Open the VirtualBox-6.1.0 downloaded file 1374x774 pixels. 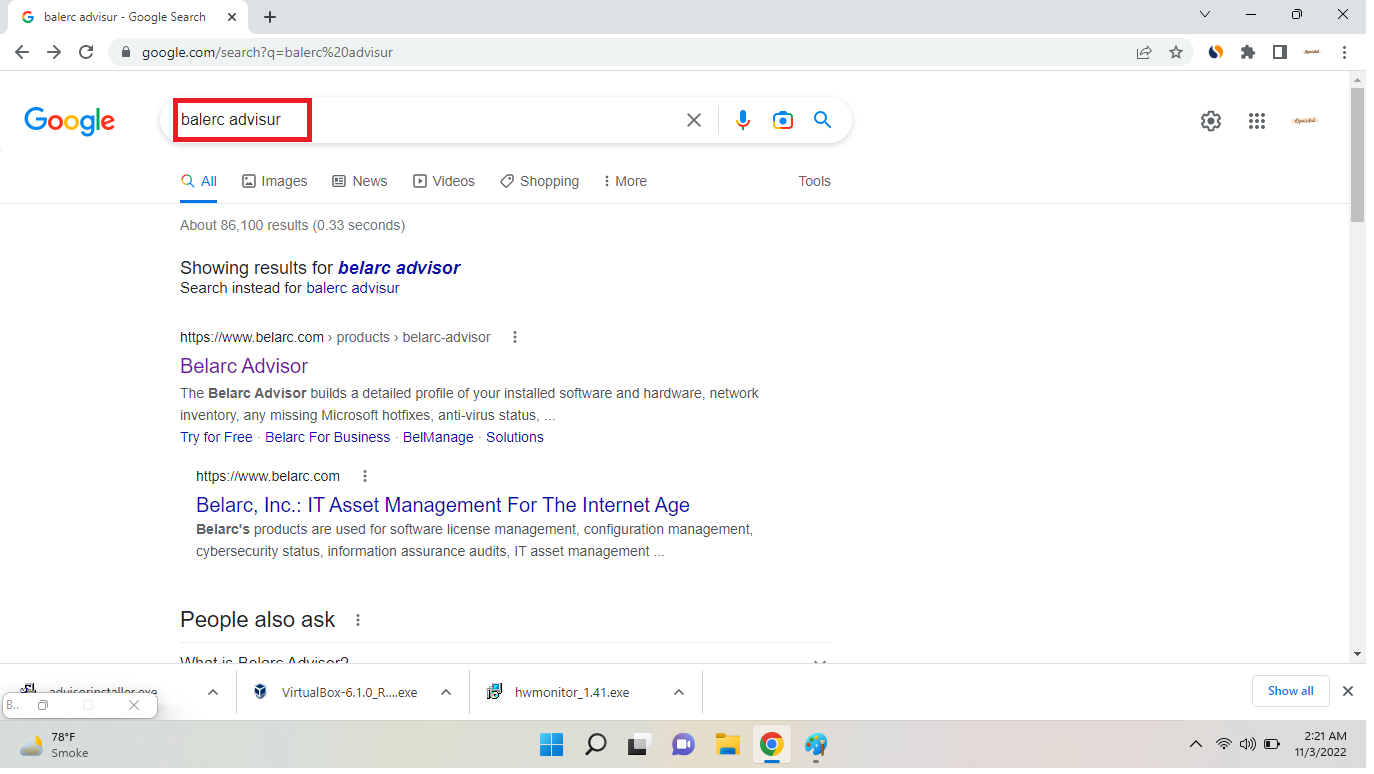click(x=336, y=692)
